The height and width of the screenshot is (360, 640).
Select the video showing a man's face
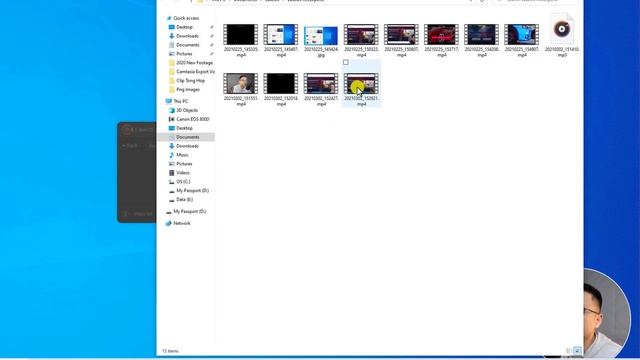240,89
